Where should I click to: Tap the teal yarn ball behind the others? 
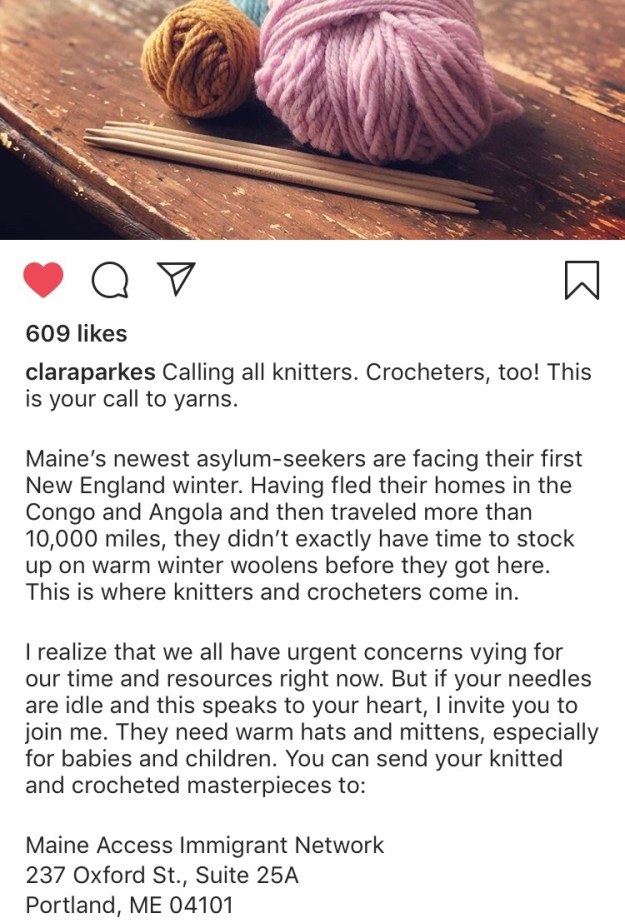tap(252, 10)
